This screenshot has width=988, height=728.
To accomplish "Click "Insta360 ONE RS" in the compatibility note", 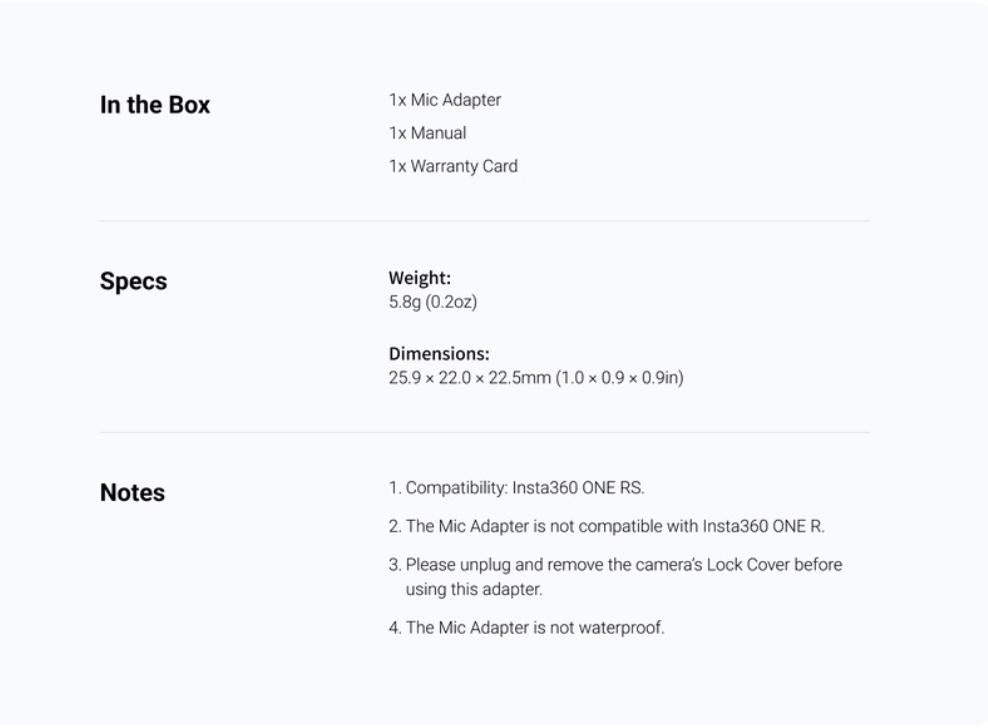I will (x=578, y=488).
